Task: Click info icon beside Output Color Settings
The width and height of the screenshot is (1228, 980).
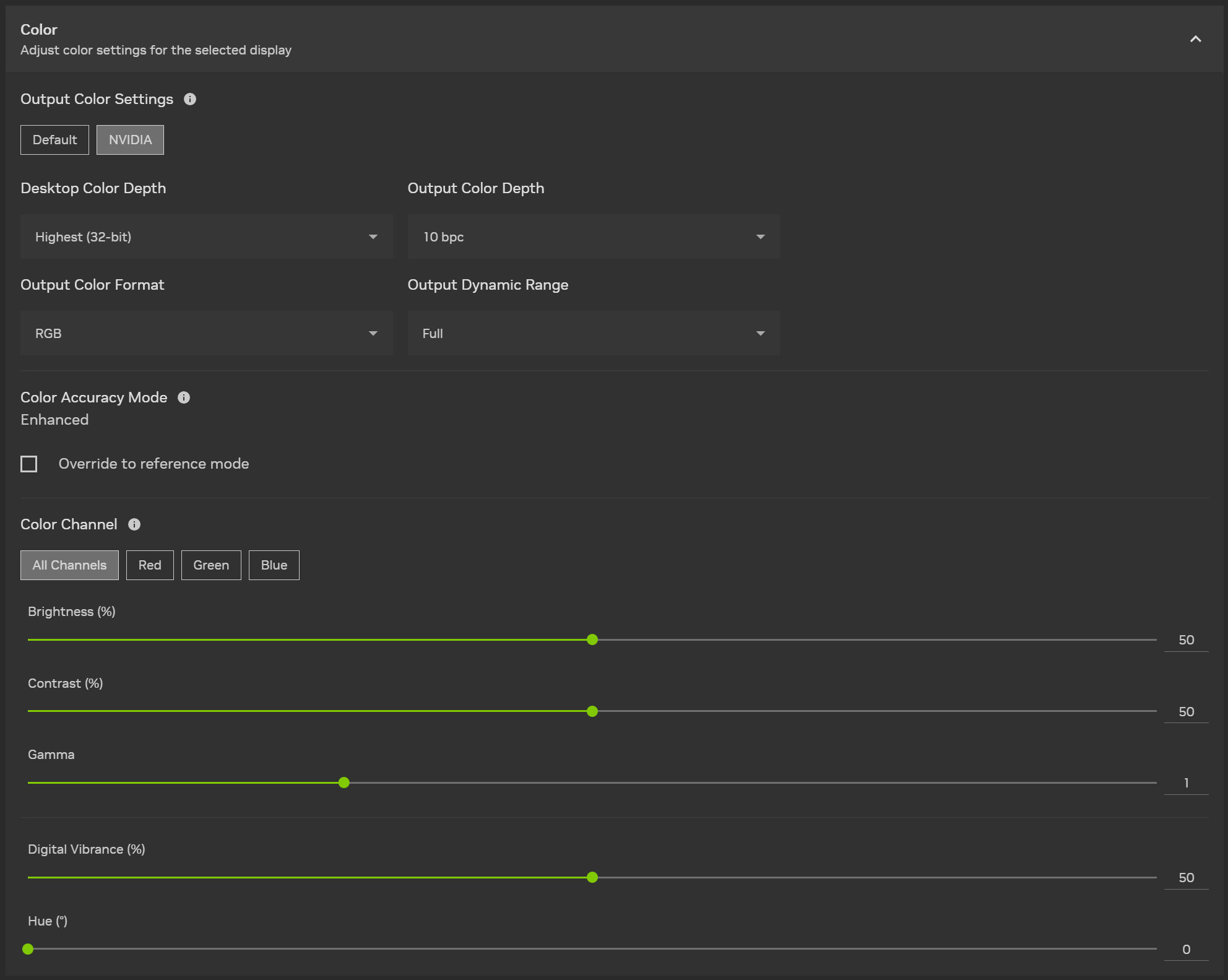Action: (190, 99)
